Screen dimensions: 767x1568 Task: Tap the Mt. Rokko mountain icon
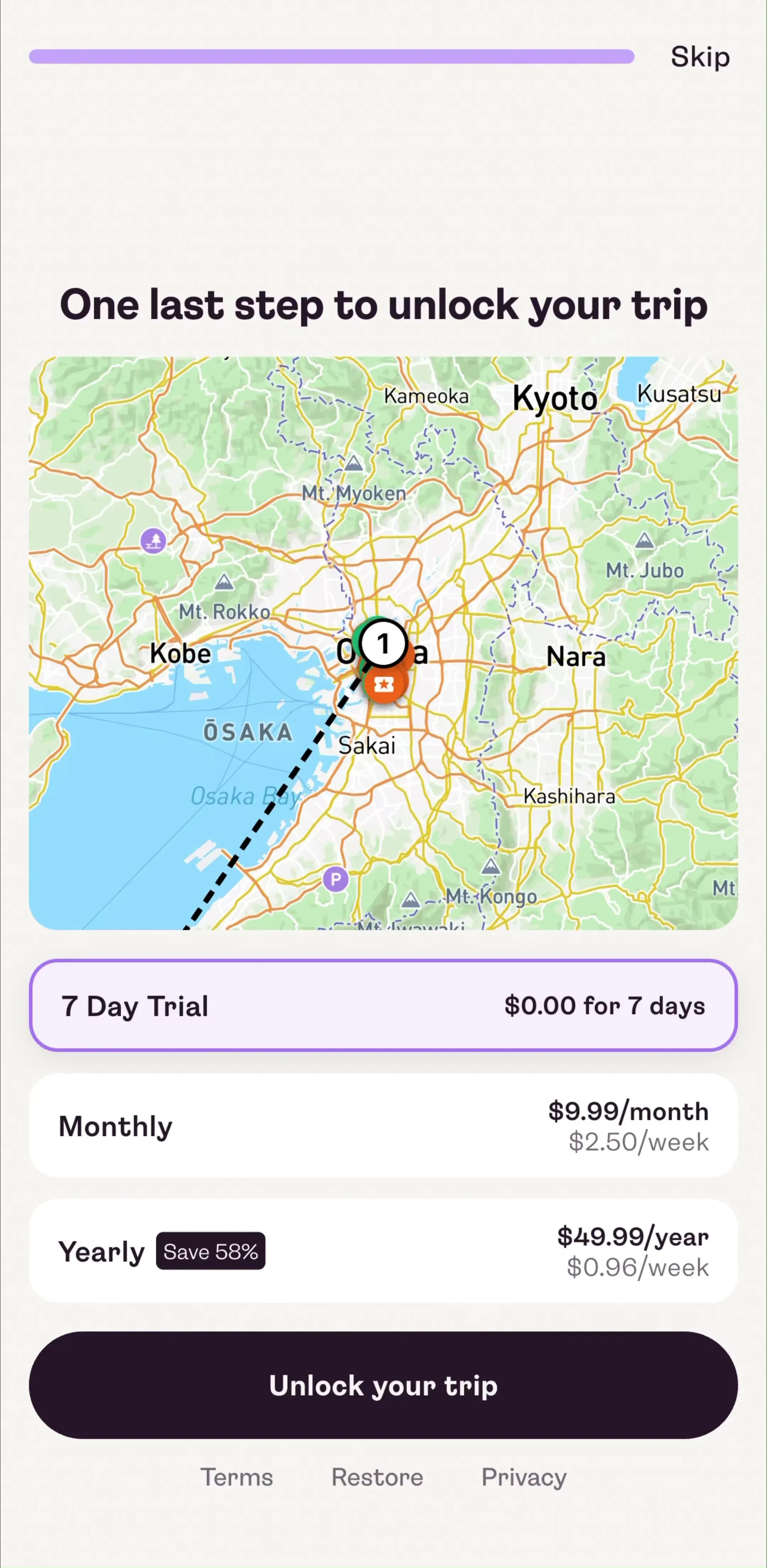coord(224,582)
